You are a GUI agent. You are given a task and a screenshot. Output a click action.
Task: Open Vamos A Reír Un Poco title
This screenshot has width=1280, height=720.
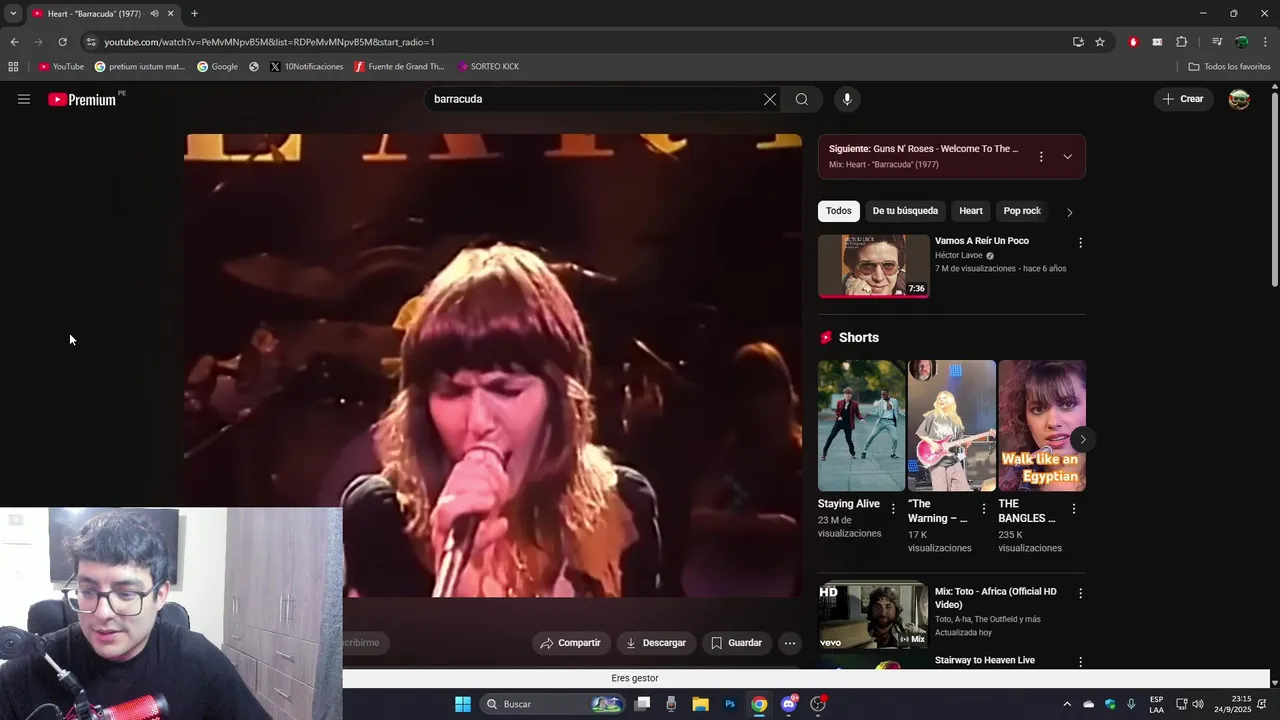(982, 241)
